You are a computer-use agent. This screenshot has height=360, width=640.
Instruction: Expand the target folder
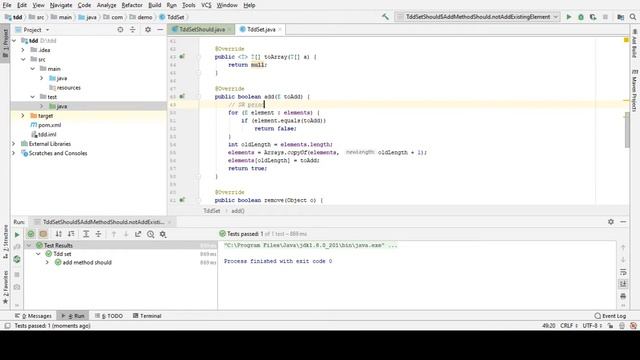[x=23, y=116]
